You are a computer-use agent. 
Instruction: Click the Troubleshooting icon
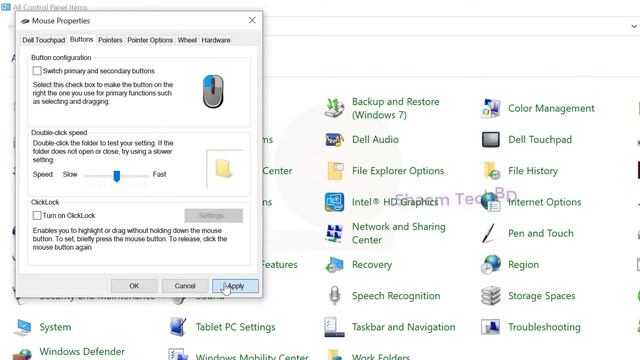491,327
